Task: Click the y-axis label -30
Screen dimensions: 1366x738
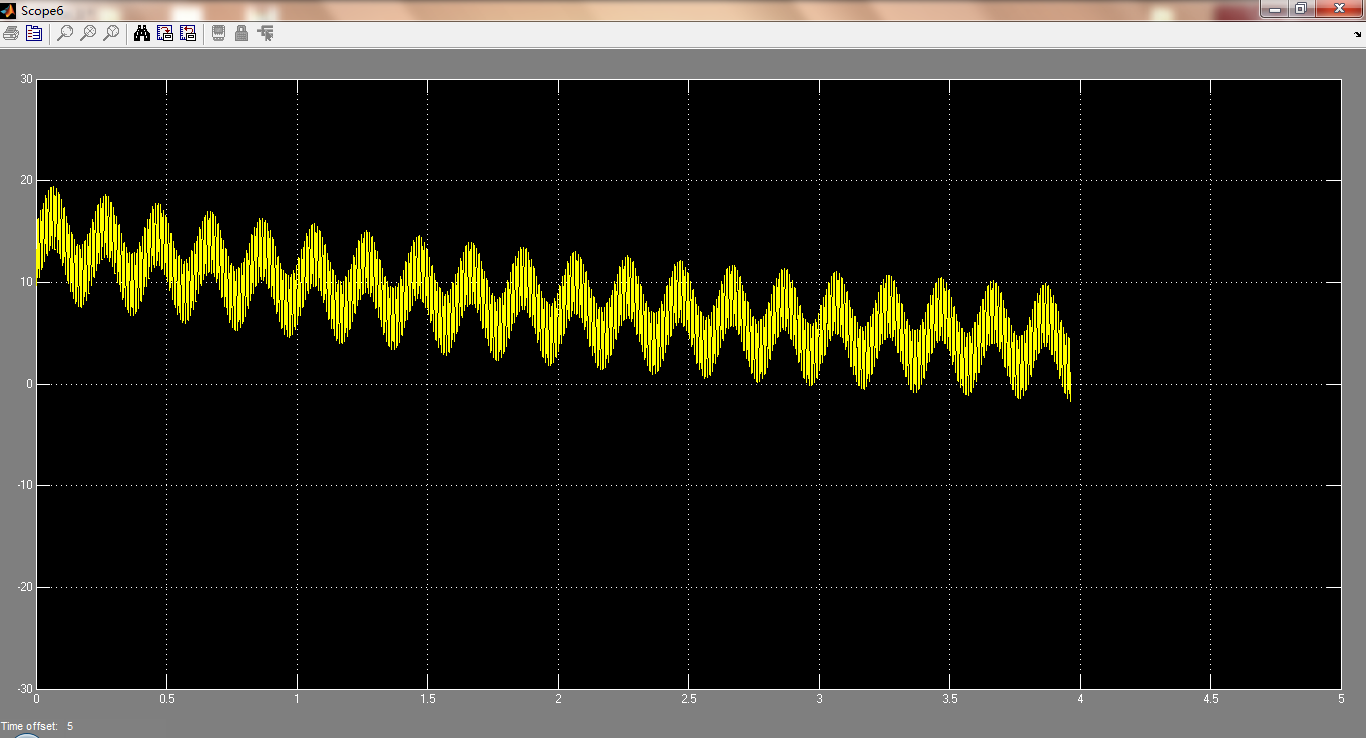Action: 25,688
